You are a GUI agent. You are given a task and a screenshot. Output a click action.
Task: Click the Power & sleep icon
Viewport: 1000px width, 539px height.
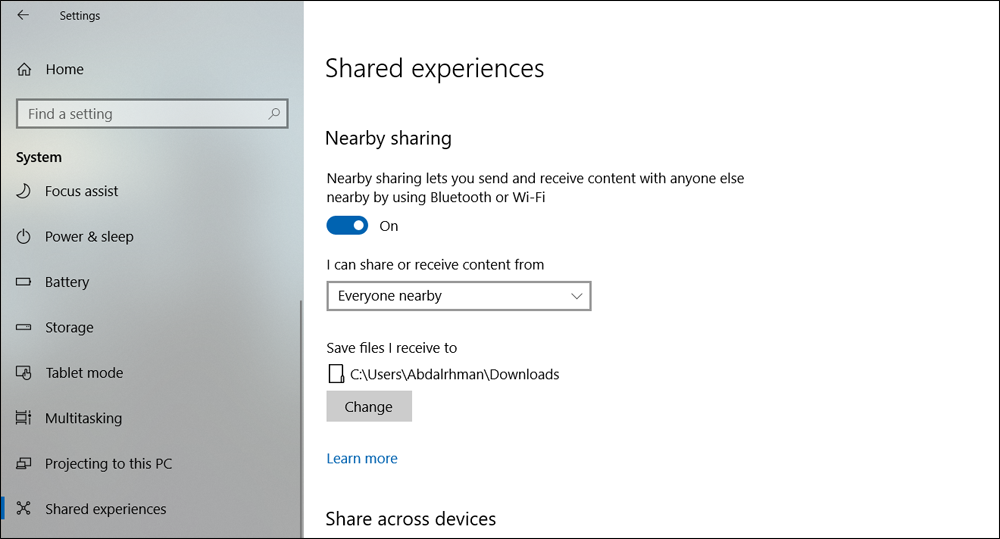(25, 237)
